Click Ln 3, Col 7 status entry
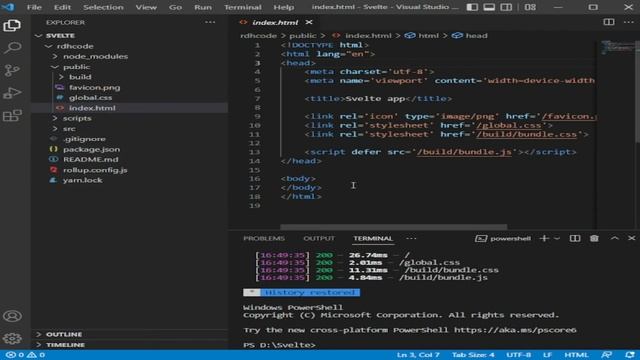 pyautogui.click(x=418, y=355)
